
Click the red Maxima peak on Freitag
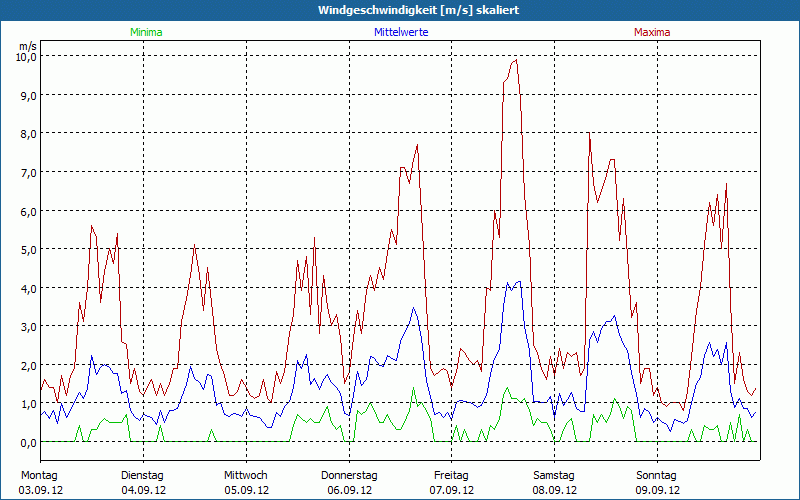click(516, 60)
